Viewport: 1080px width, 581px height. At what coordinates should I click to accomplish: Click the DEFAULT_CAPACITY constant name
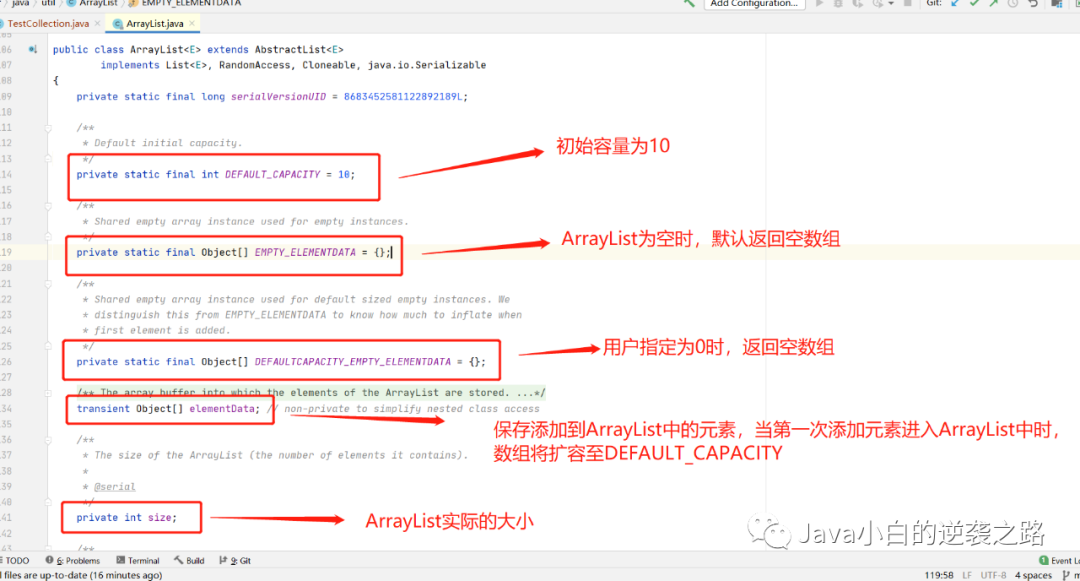pyautogui.click(x=273, y=174)
